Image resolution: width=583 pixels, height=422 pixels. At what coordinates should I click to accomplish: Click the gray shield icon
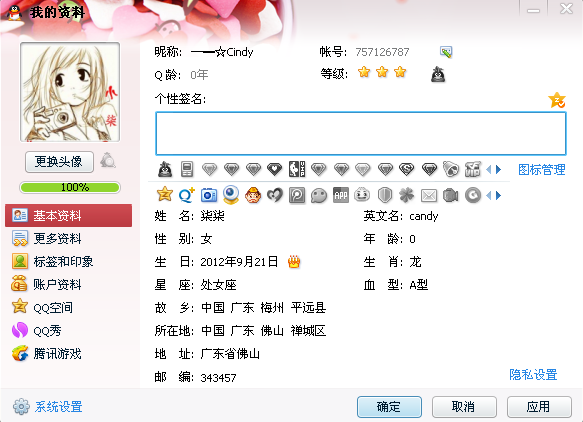pyautogui.click(x=384, y=195)
